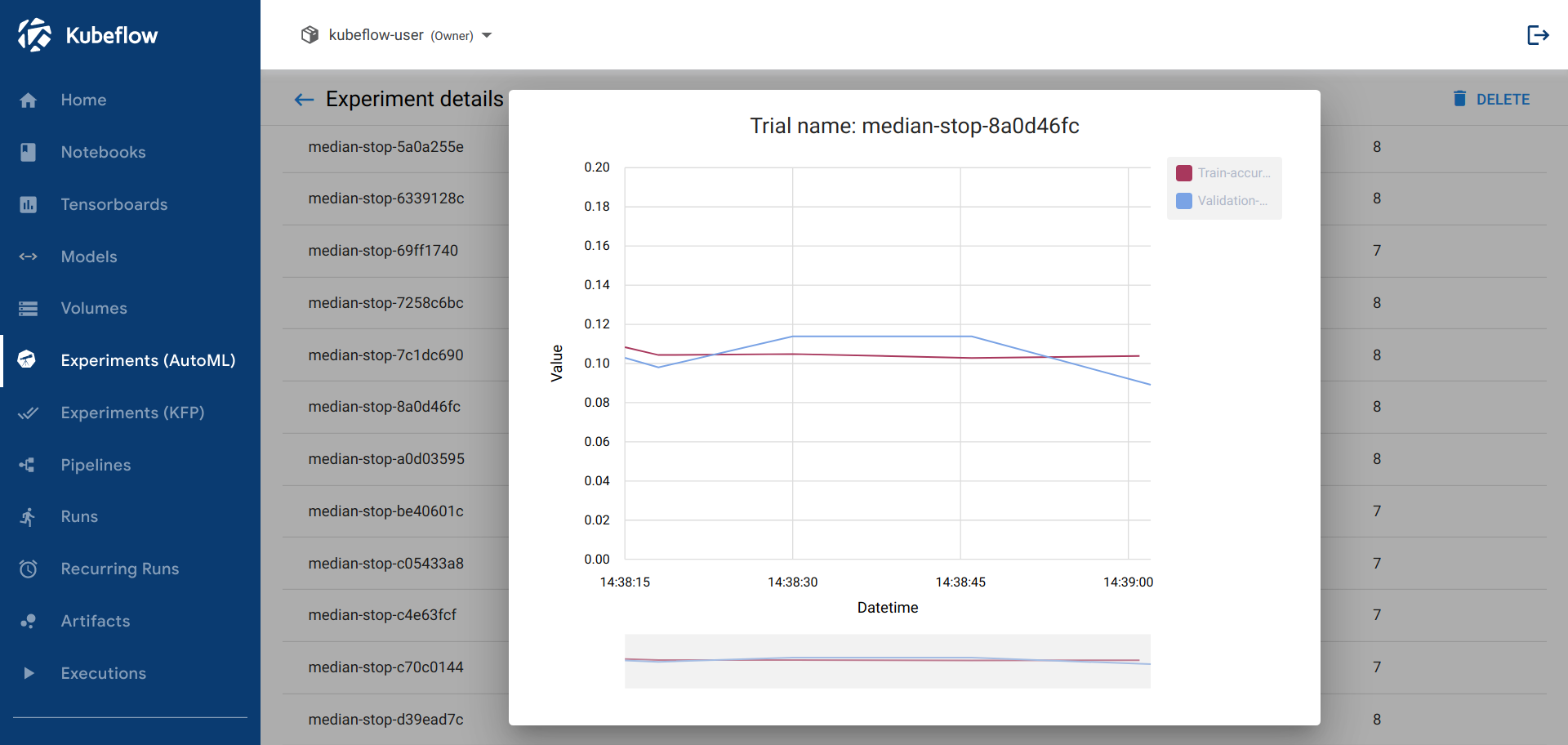This screenshot has height=745, width=1568.
Task: Select the Models sidebar icon
Action: 29,257
